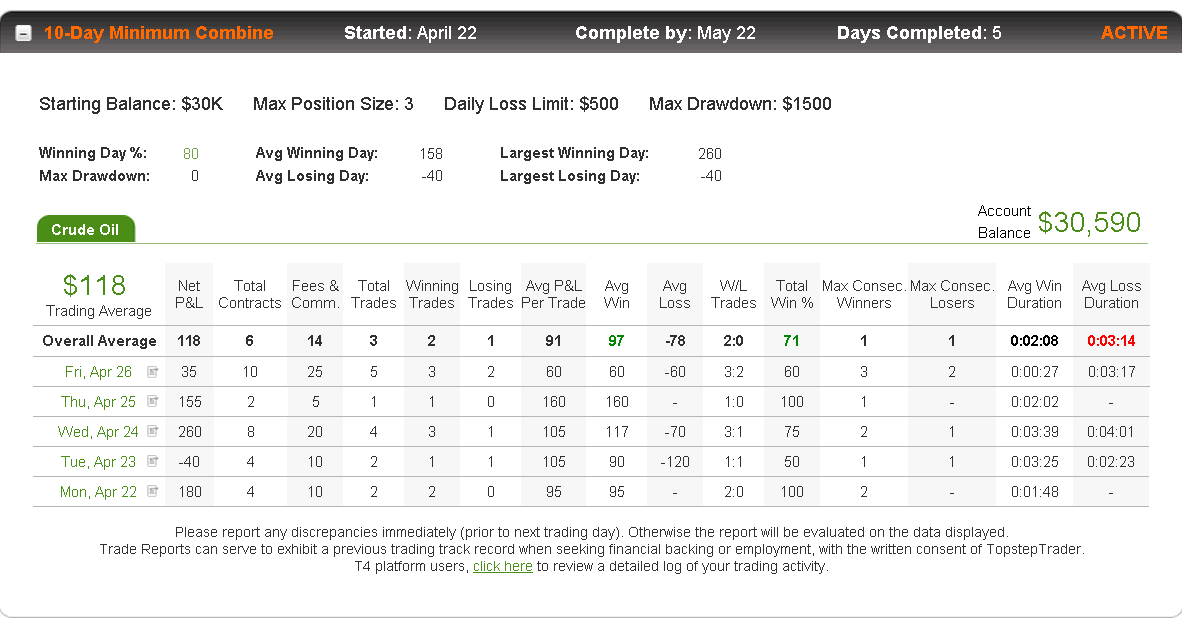1182x619 pixels.
Task: Open the Mon, Apr 22 daily report
Action: 98,492
